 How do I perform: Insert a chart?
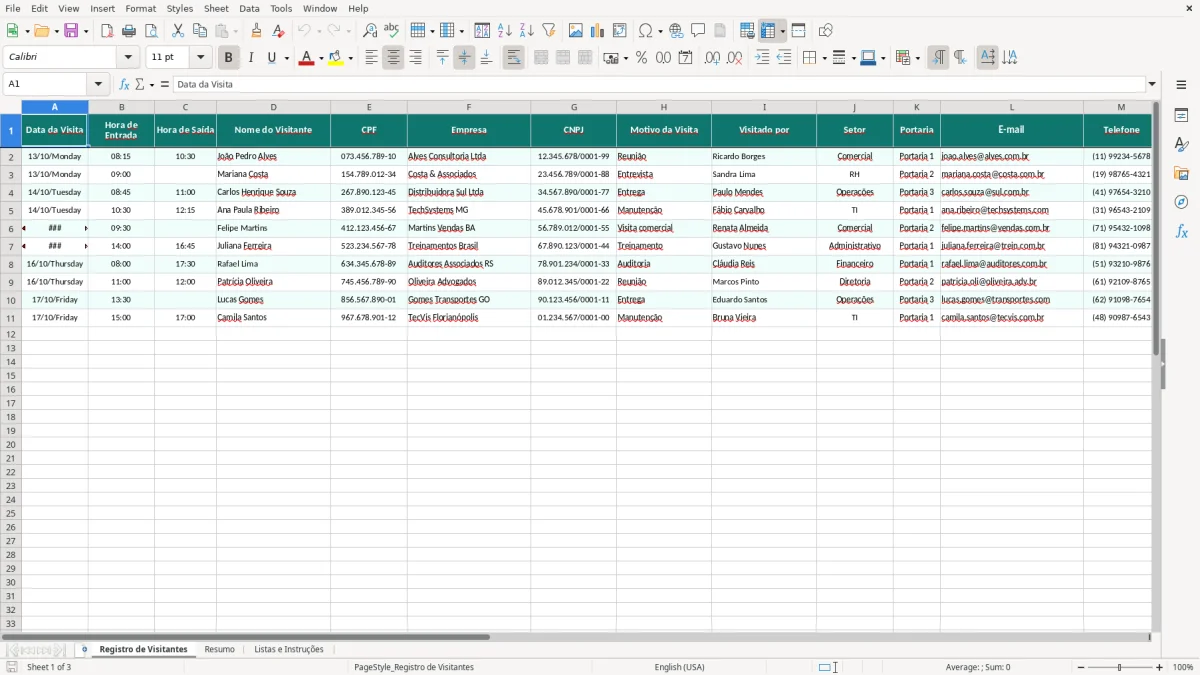click(x=598, y=31)
